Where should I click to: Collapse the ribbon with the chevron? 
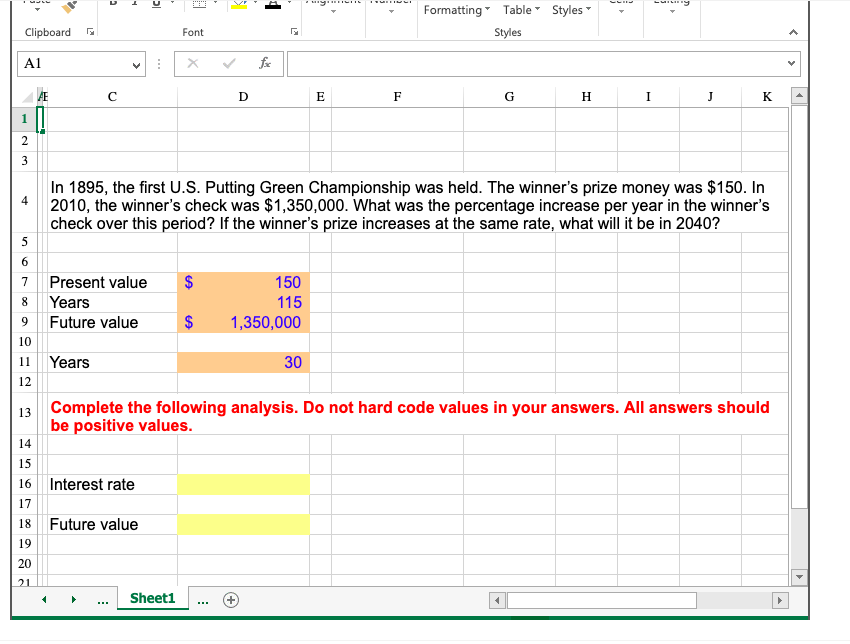[x=793, y=33]
